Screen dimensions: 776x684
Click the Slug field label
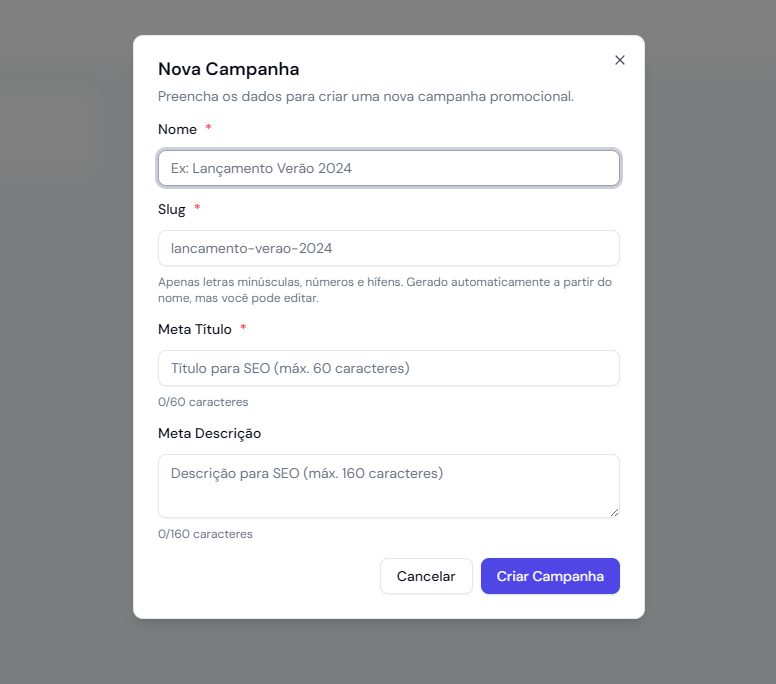171,209
